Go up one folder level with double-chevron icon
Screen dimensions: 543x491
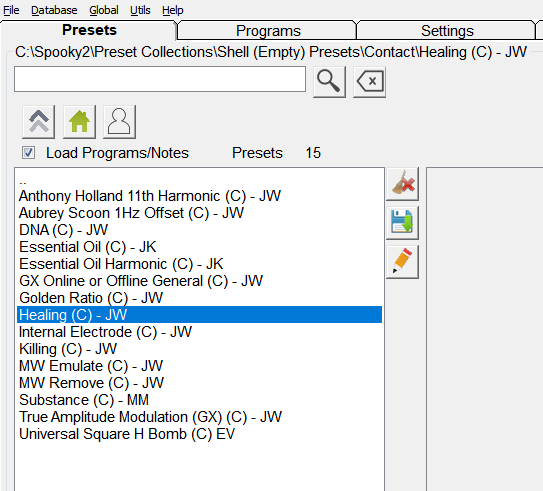[x=38, y=122]
